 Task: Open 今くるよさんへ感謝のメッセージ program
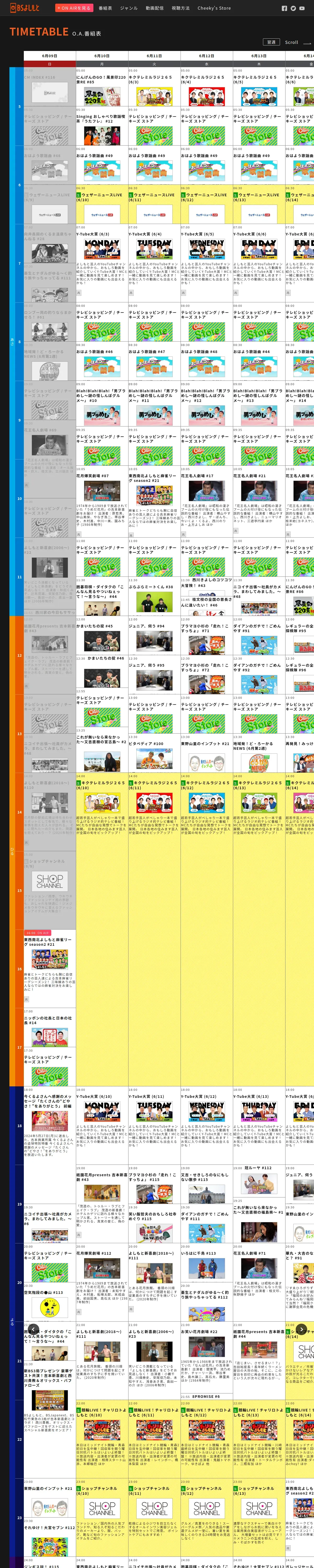pyautogui.click(x=50, y=1126)
